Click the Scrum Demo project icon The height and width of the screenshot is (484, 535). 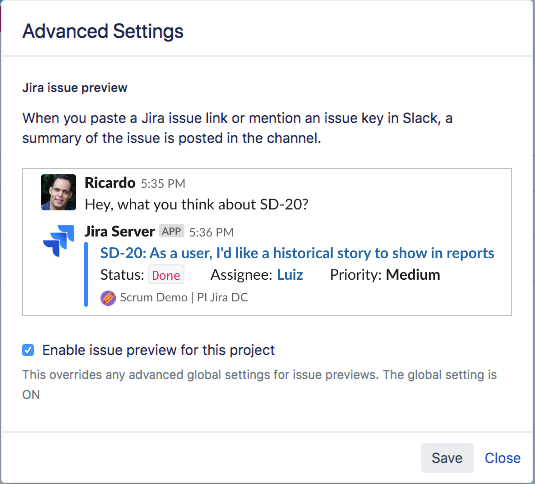click(x=108, y=298)
